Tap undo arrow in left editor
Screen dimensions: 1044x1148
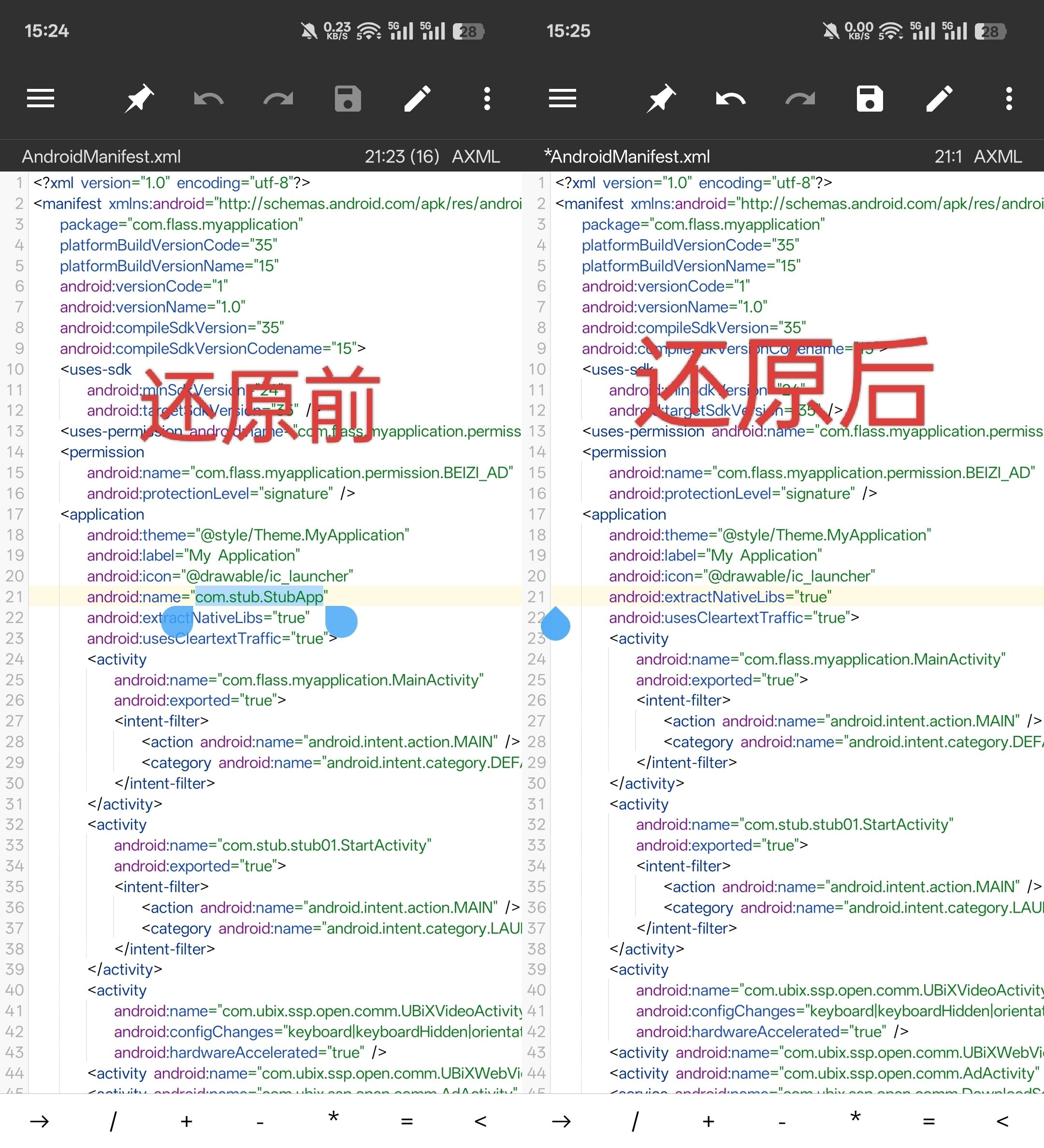tap(208, 99)
